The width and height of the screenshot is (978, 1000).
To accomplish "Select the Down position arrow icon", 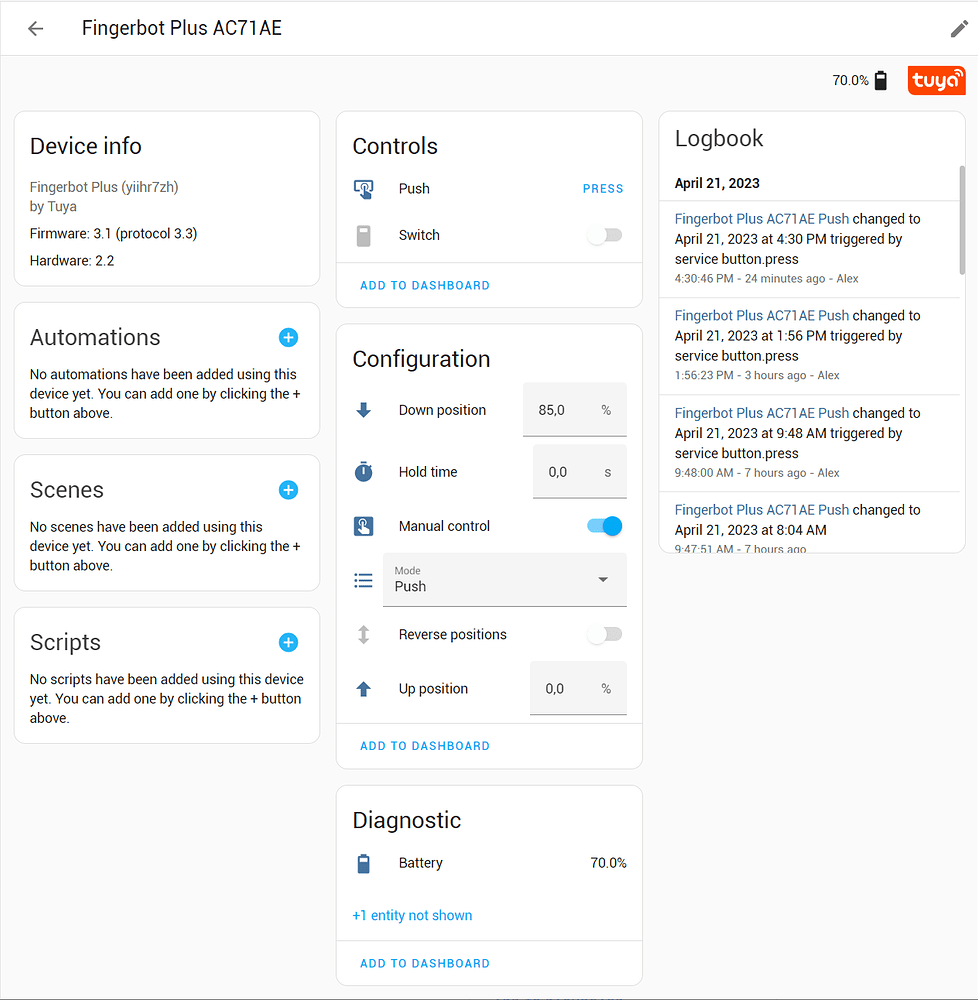I will click(x=363, y=409).
